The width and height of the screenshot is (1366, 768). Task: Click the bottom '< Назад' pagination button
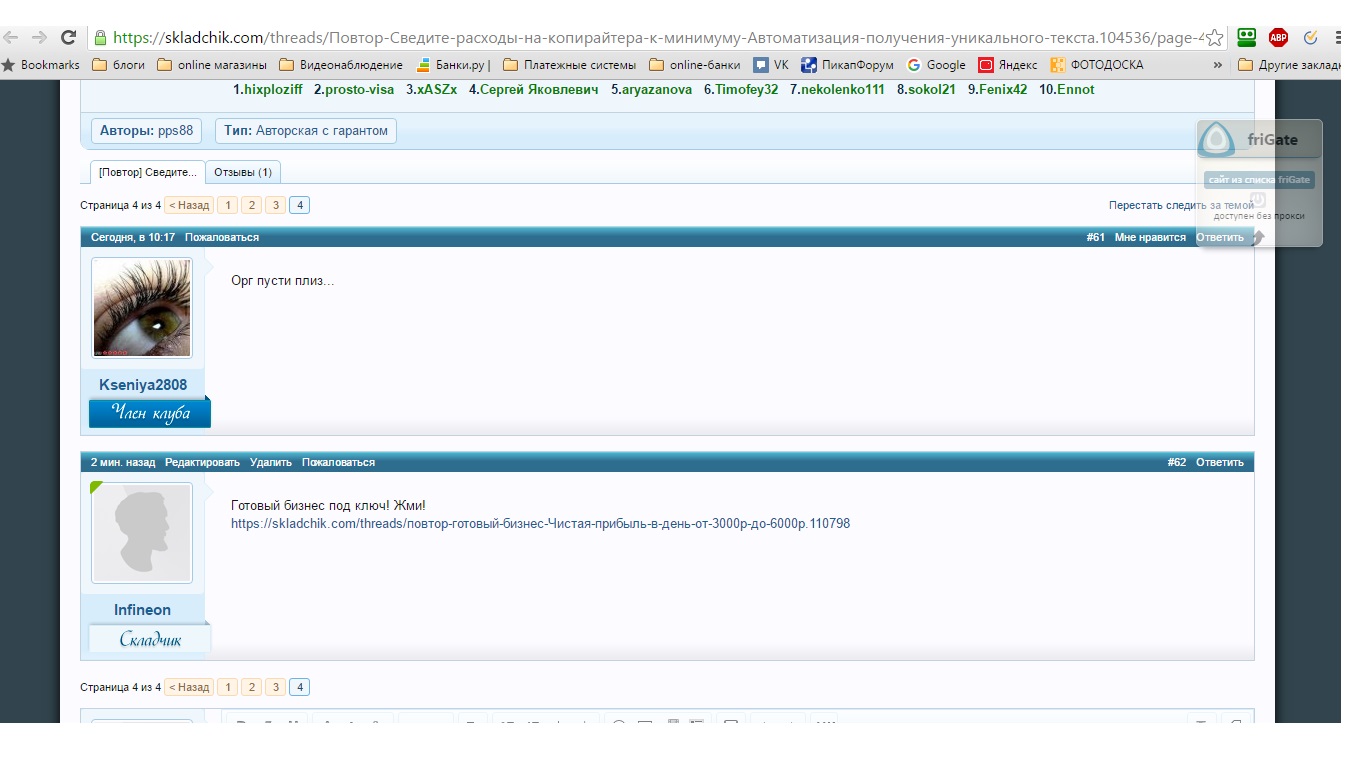188,687
